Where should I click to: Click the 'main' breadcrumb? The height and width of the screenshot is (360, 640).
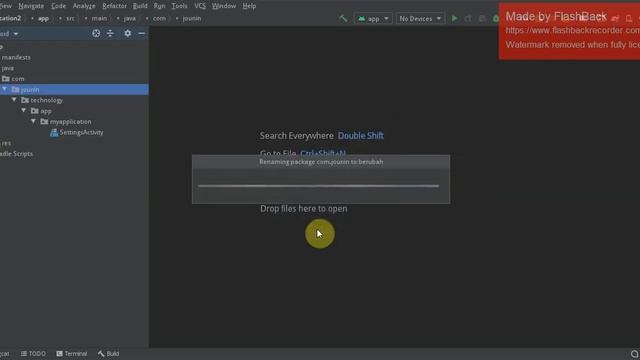pos(99,18)
